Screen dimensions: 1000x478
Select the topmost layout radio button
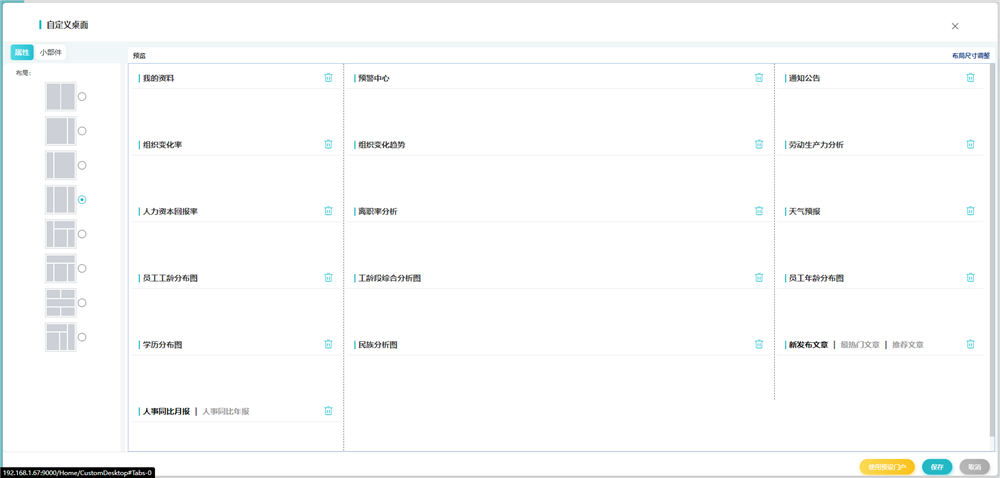point(82,97)
